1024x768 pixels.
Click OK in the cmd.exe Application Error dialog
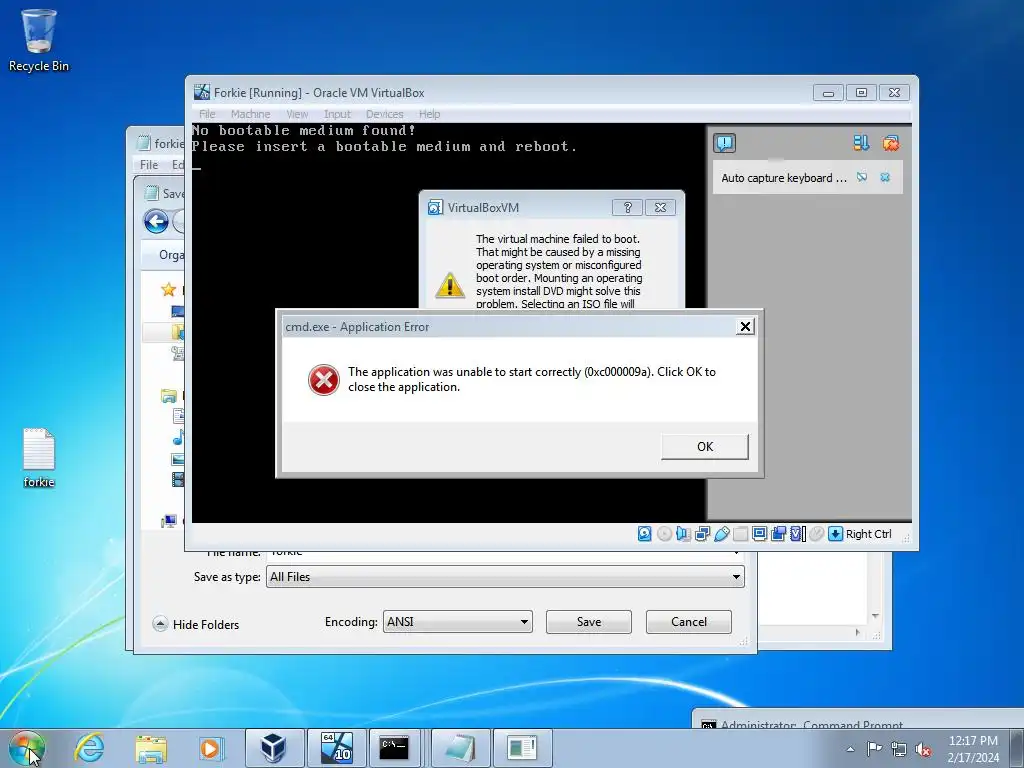[x=705, y=447]
